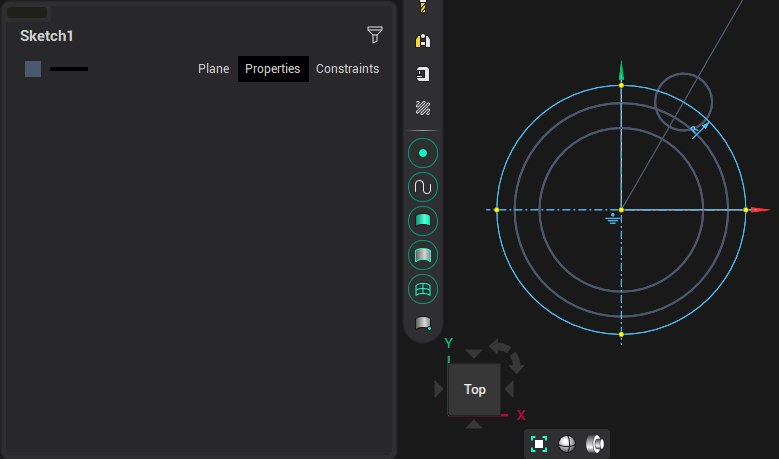Click the fit-to-view icon below canvas

pos(539,444)
